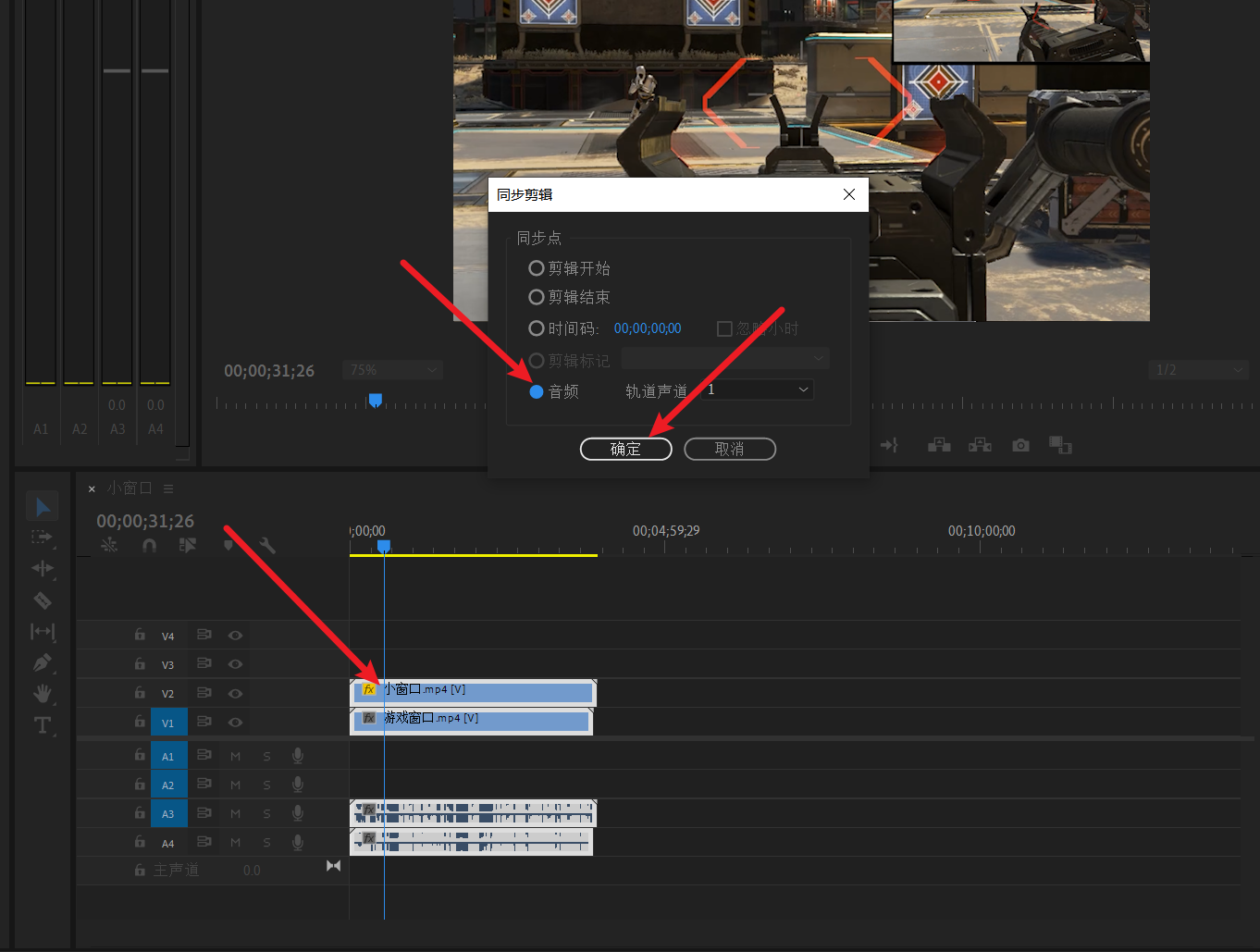
Task: Open the 75% zoom level dropdown
Action: pyautogui.click(x=392, y=370)
